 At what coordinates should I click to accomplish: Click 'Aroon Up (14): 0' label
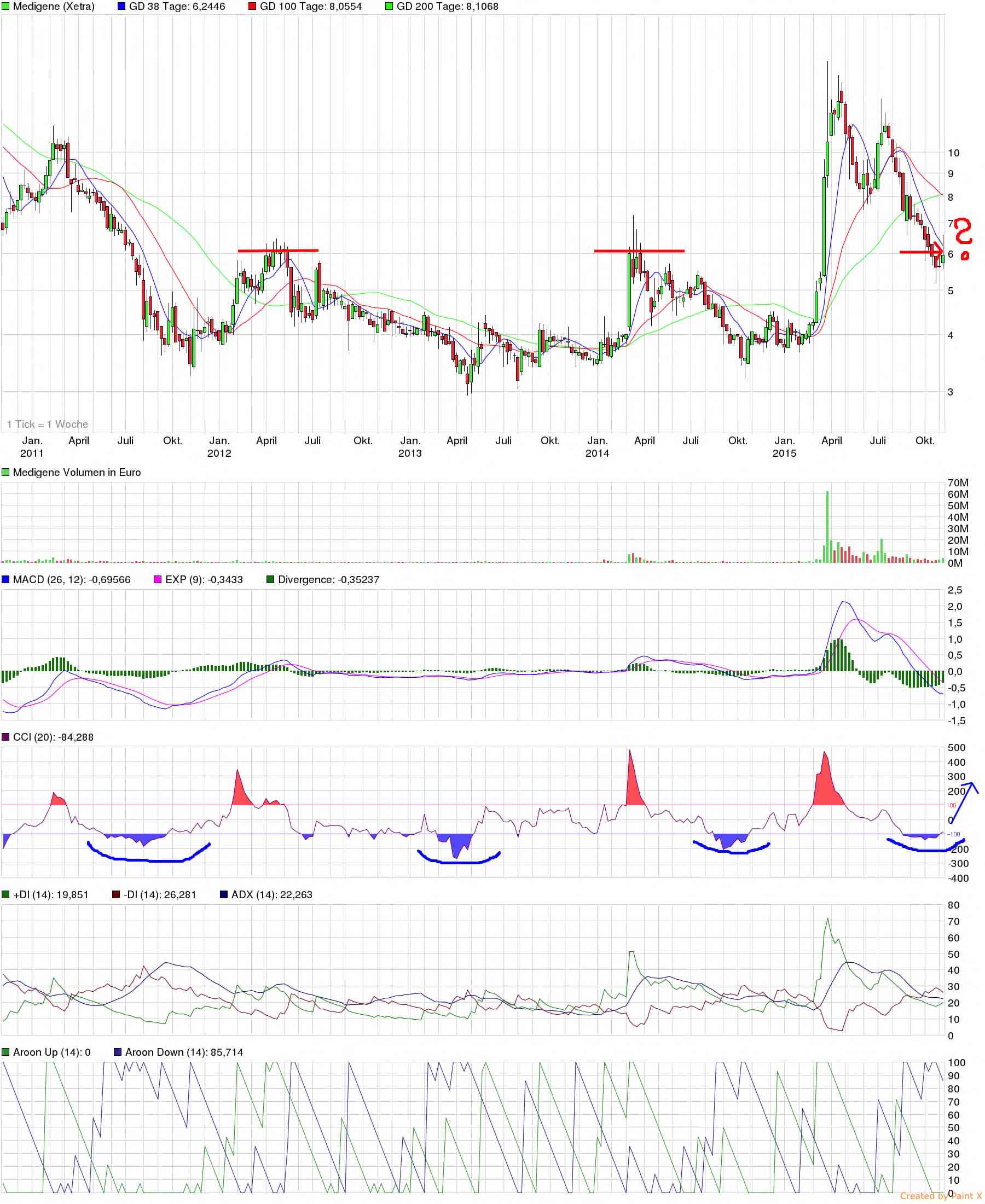point(52,1052)
